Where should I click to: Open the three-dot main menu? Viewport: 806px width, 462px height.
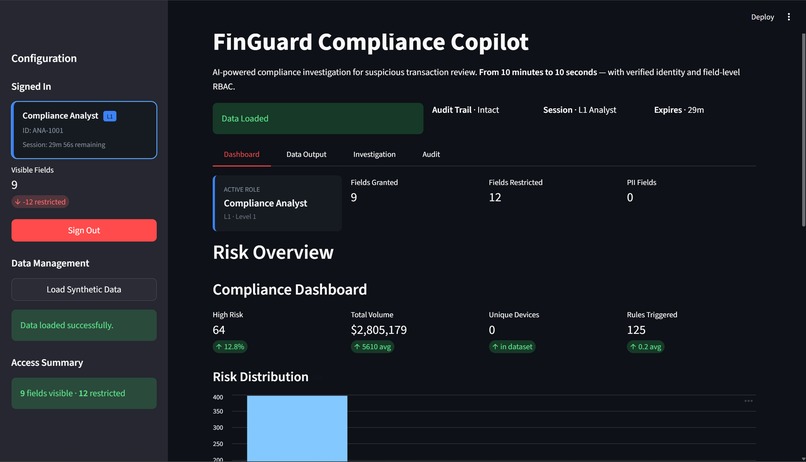point(789,17)
